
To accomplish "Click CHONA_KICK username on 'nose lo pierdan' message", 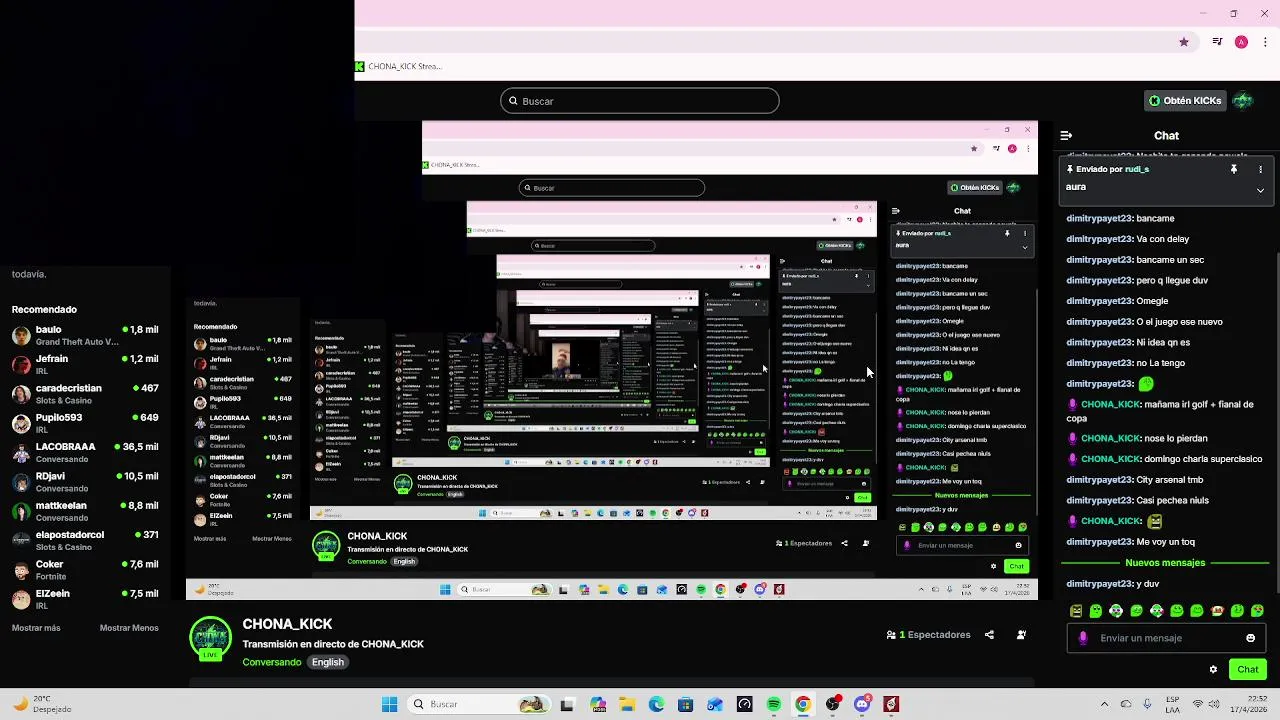I will coord(1110,438).
